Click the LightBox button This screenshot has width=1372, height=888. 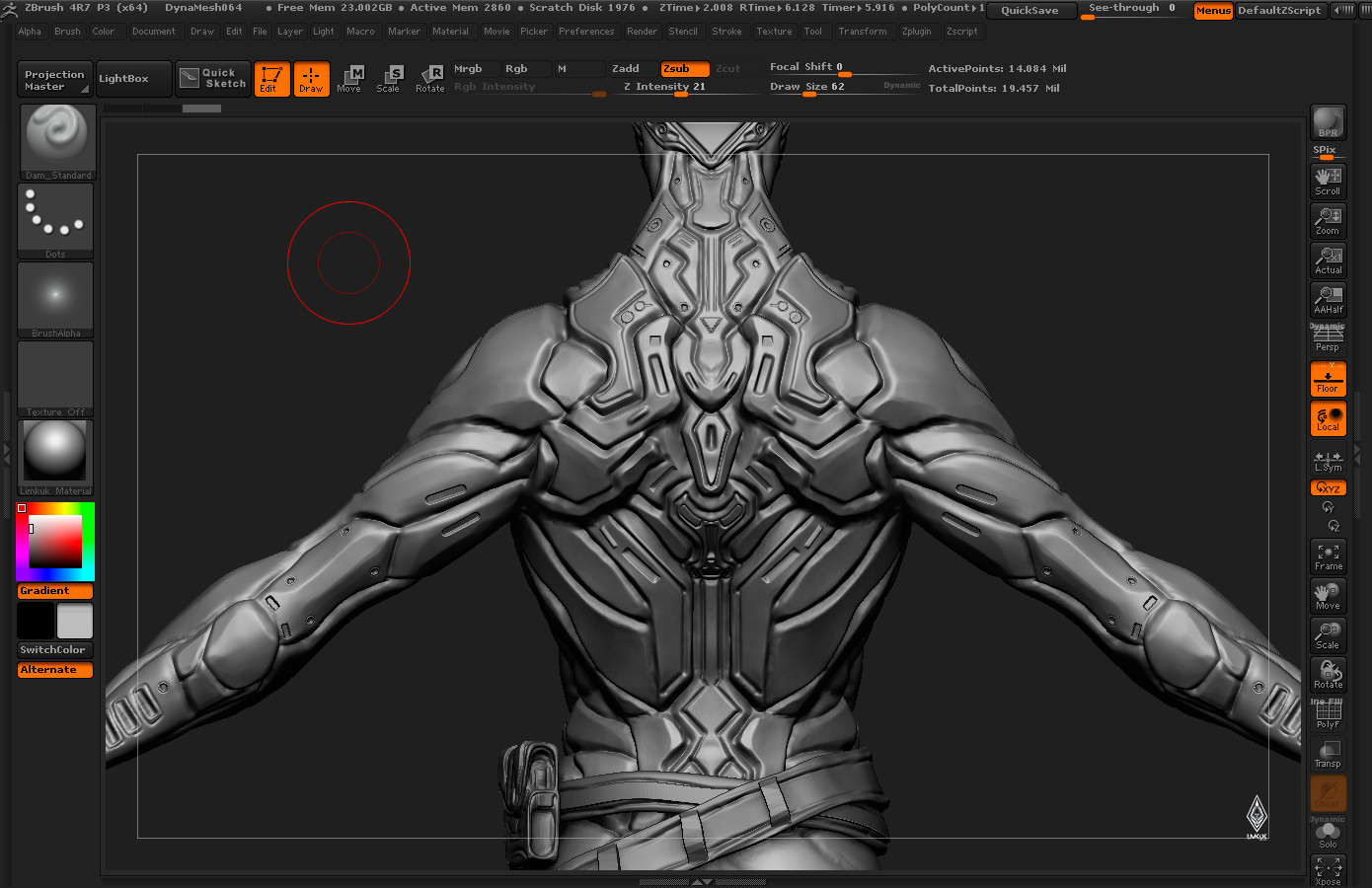tap(123, 79)
